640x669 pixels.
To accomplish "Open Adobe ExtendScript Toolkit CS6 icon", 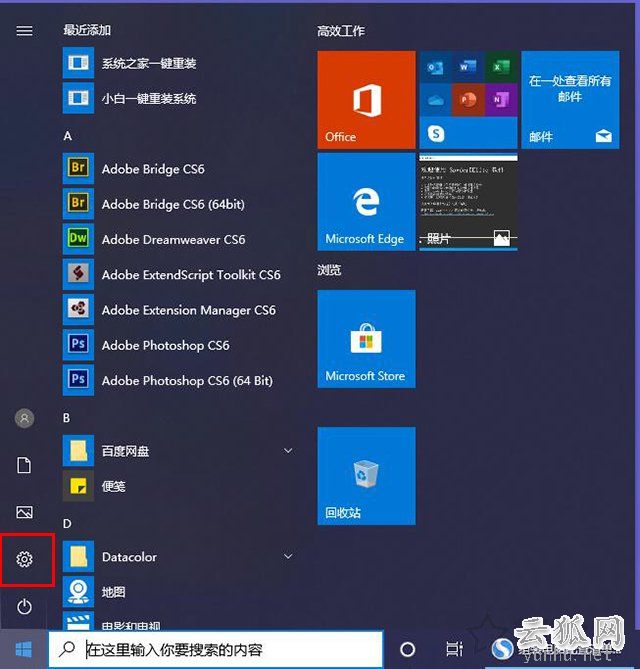I will tap(78, 274).
